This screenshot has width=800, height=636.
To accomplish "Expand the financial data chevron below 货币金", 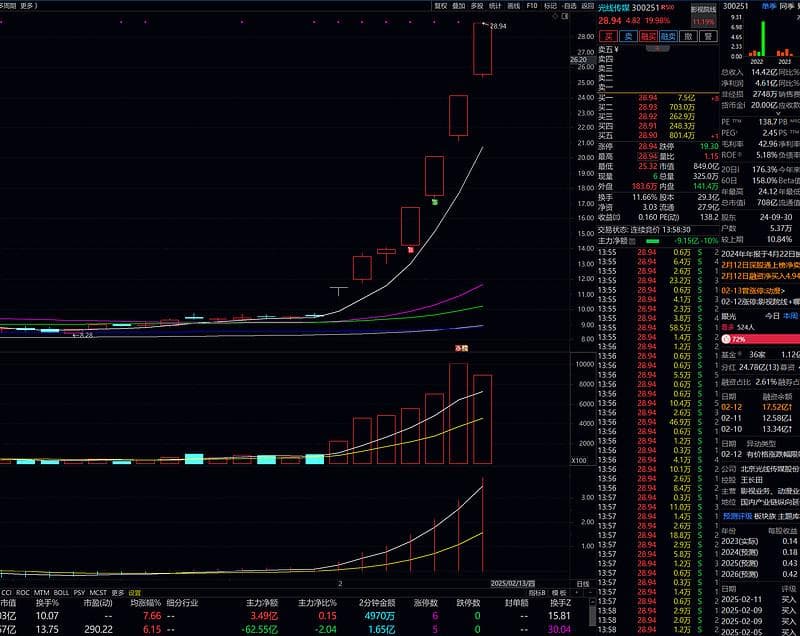I will click(778, 113).
